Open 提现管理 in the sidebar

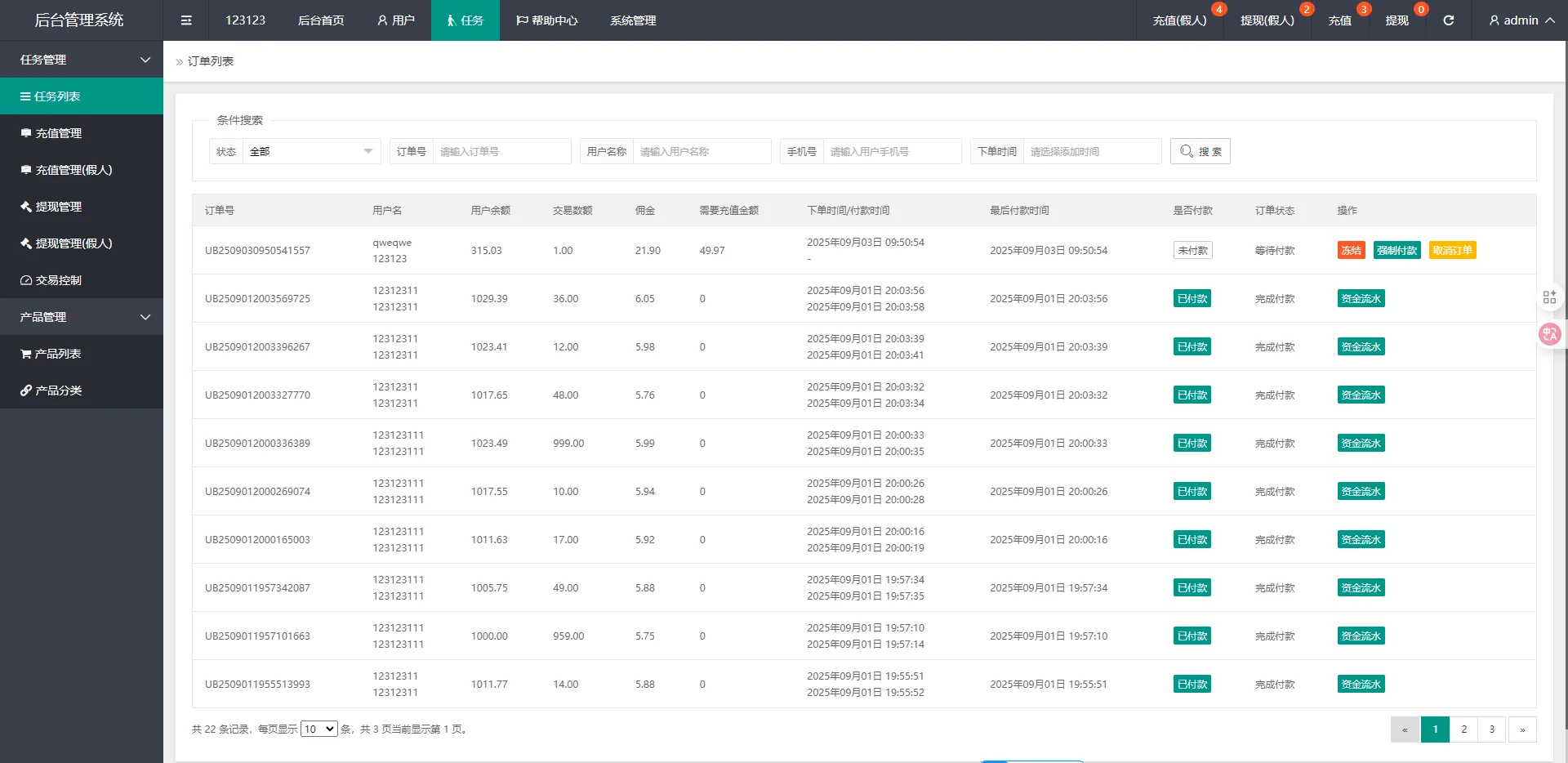click(58, 207)
